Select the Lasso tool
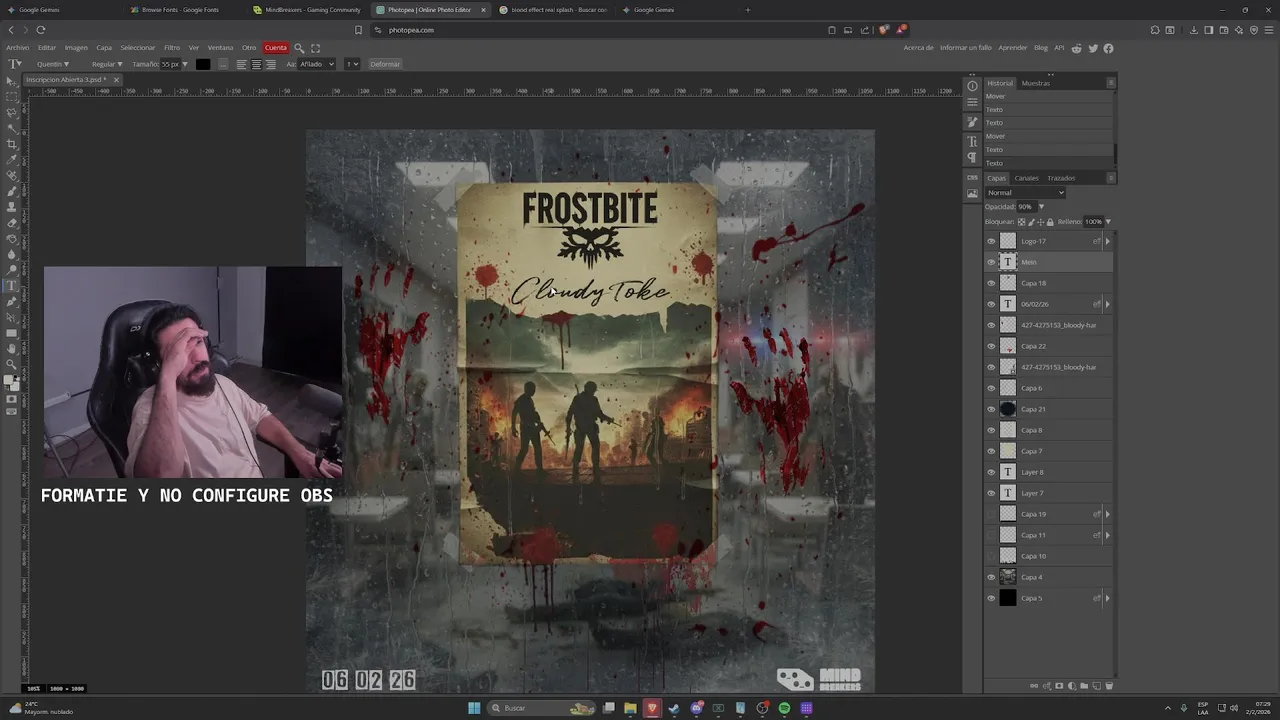Viewport: 1280px width, 720px height. (x=12, y=112)
